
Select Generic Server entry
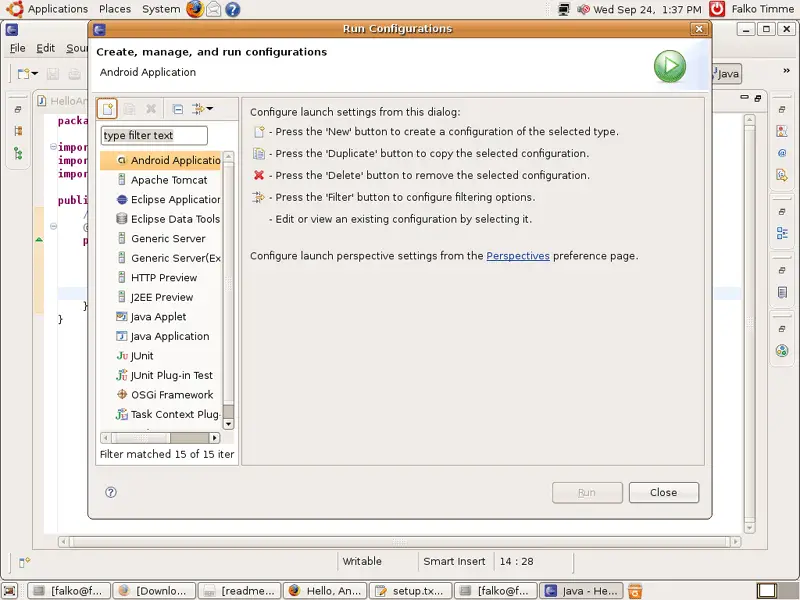tap(161, 238)
